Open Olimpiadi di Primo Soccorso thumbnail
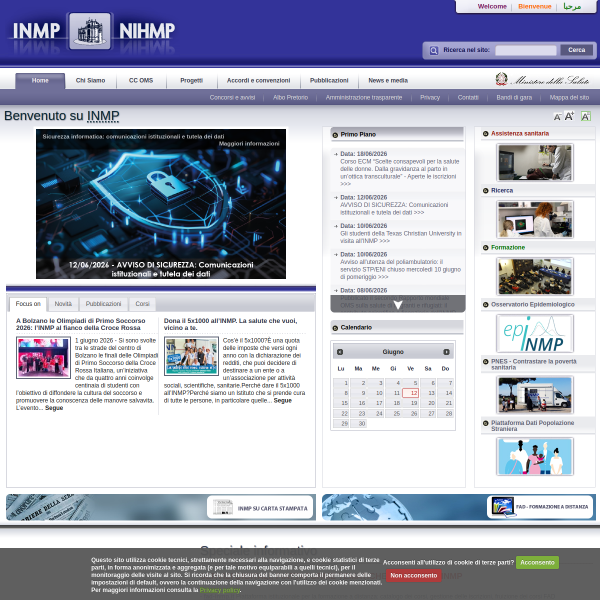The width and height of the screenshot is (600, 600). (x=43, y=358)
